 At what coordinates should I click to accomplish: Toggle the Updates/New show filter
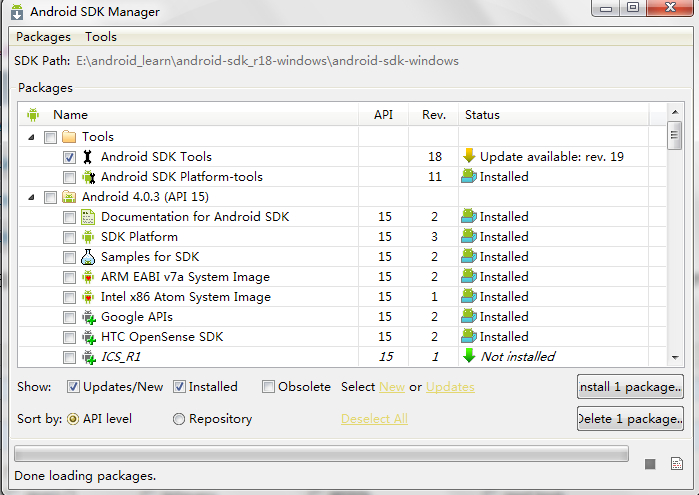tap(73, 387)
